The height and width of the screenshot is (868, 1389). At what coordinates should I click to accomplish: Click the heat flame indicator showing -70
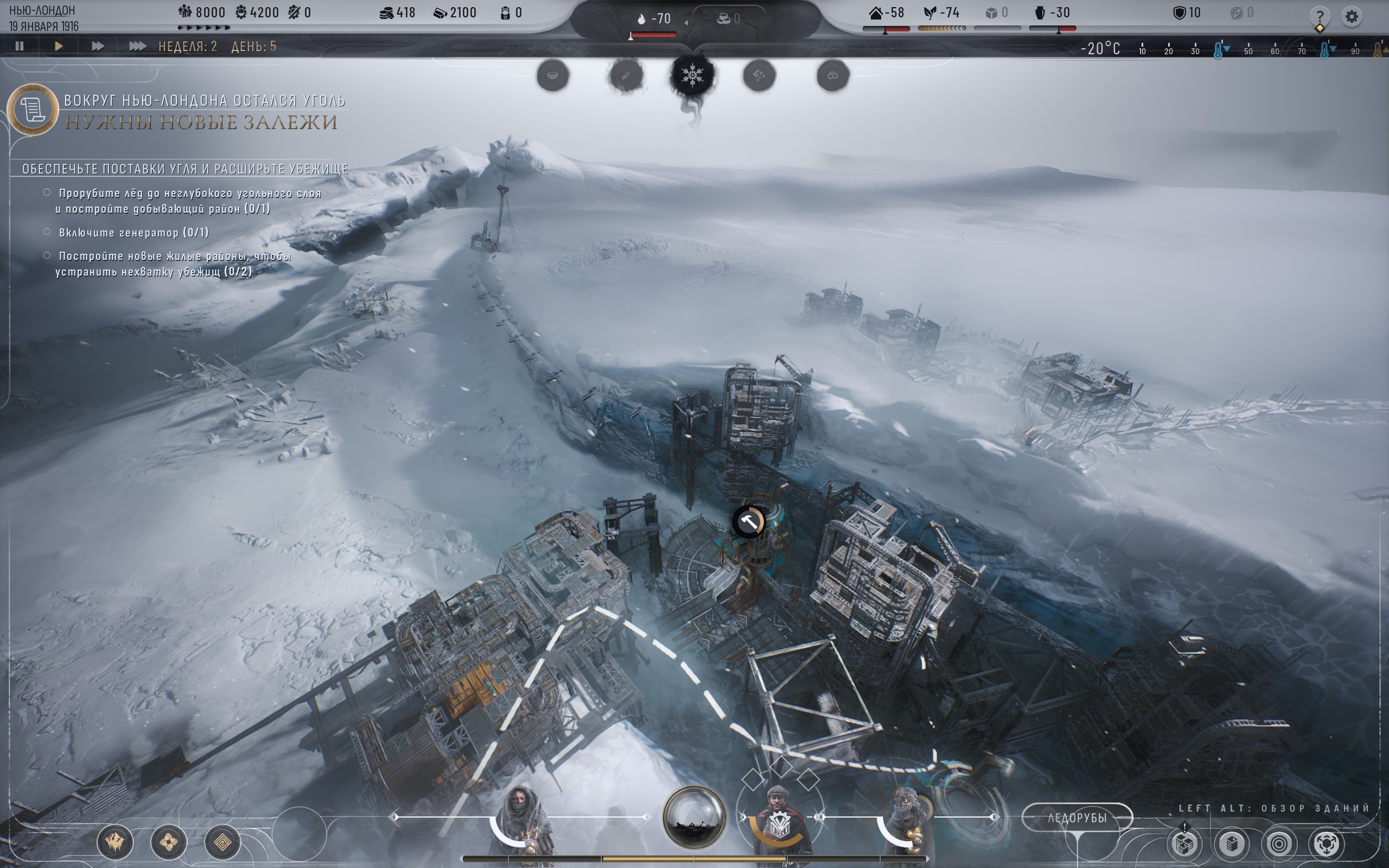[x=654, y=19]
